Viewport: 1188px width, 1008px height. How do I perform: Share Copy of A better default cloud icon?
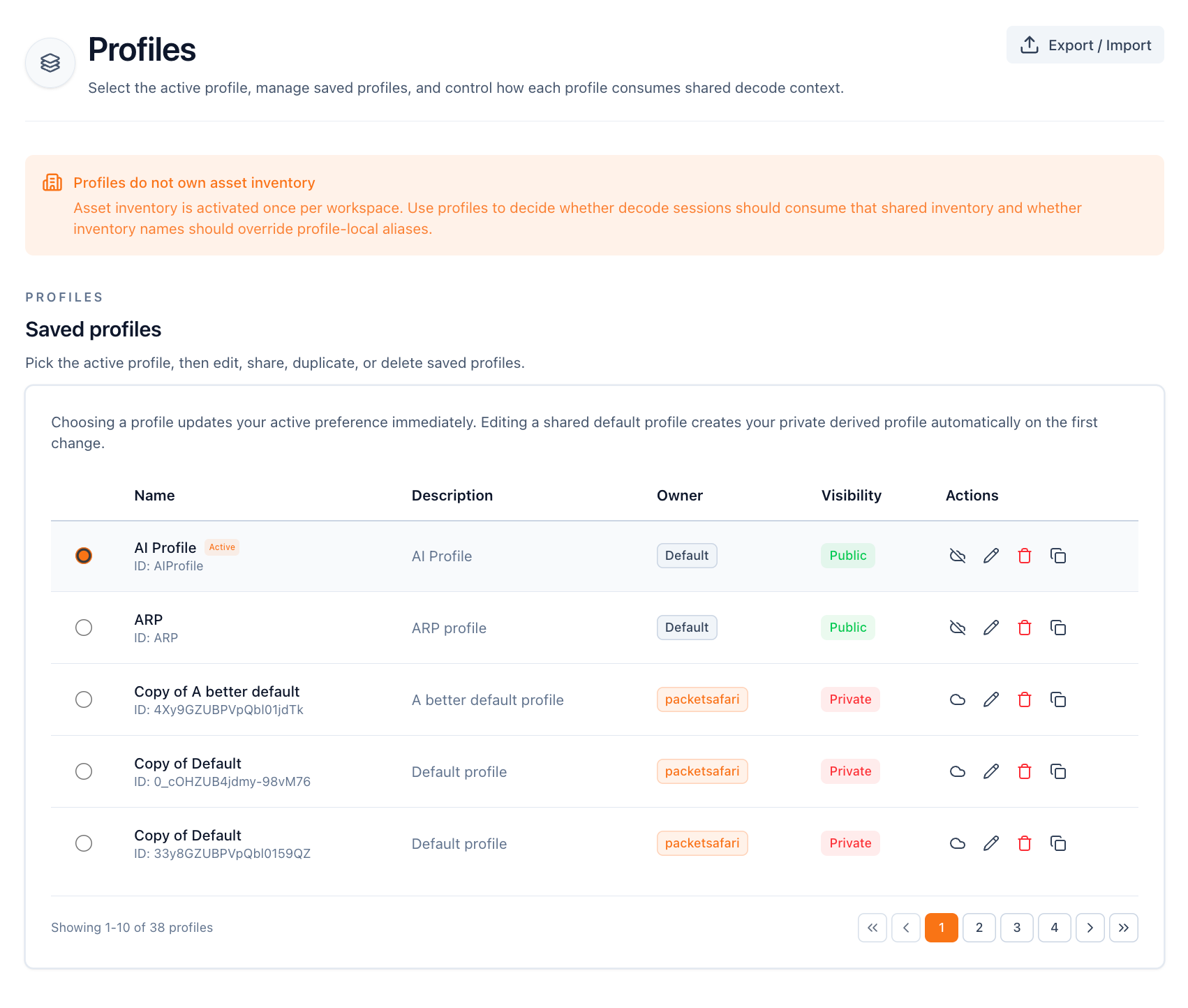[958, 699]
